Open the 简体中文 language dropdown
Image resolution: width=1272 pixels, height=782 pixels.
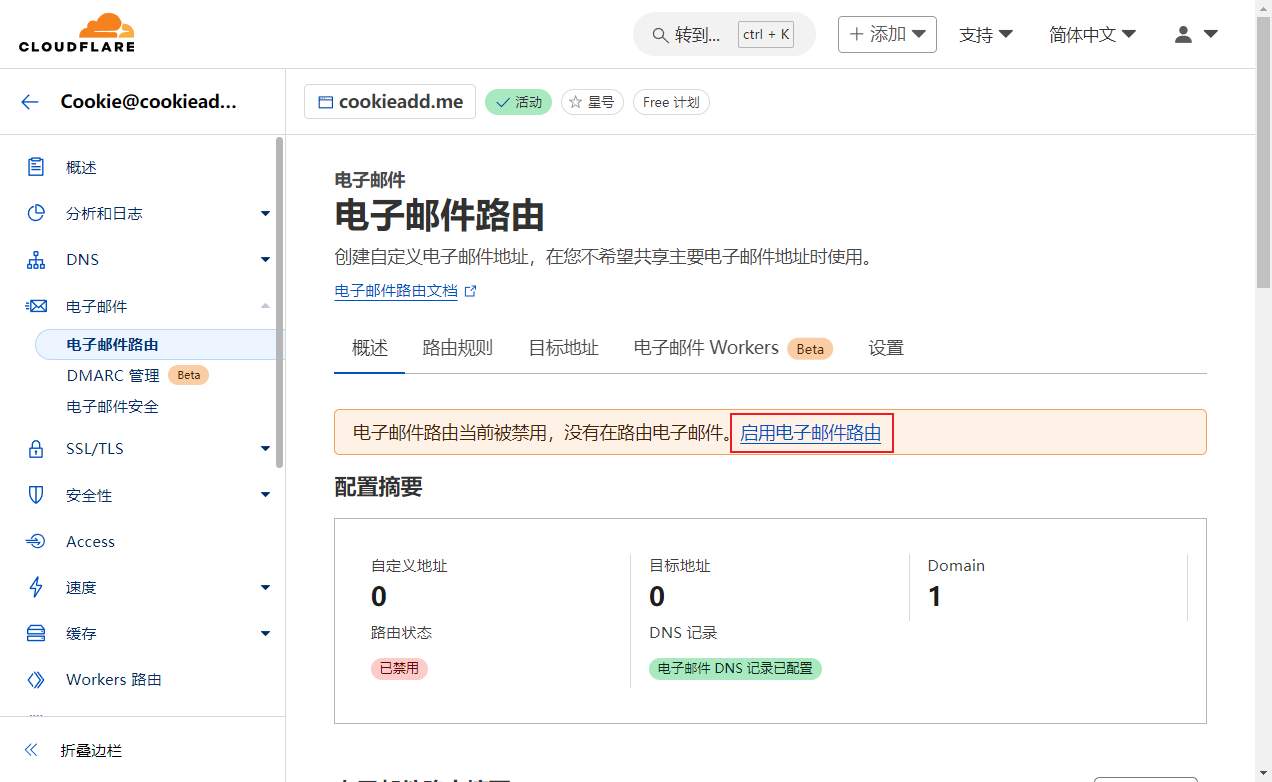click(x=1092, y=34)
